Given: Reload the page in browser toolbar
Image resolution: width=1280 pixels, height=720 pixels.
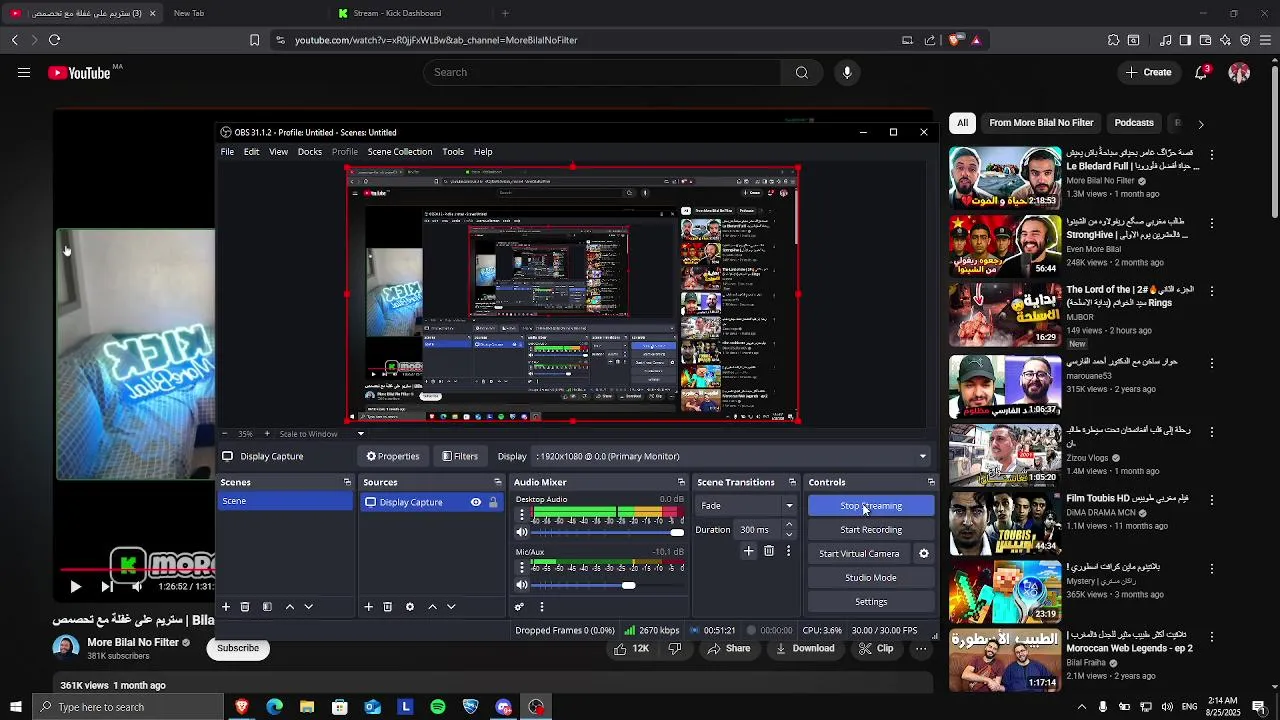Looking at the screenshot, I should [x=54, y=40].
